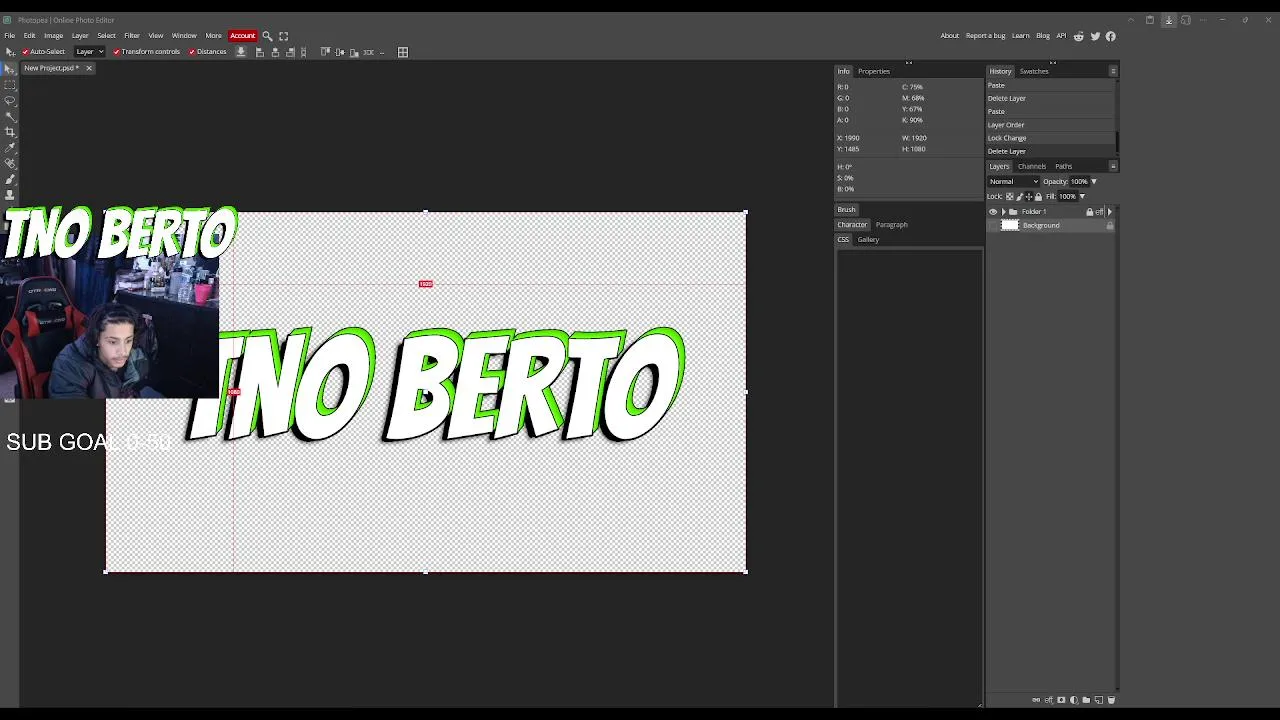
Task: Open the History panel options menu
Action: pyautogui.click(x=1113, y=71)
